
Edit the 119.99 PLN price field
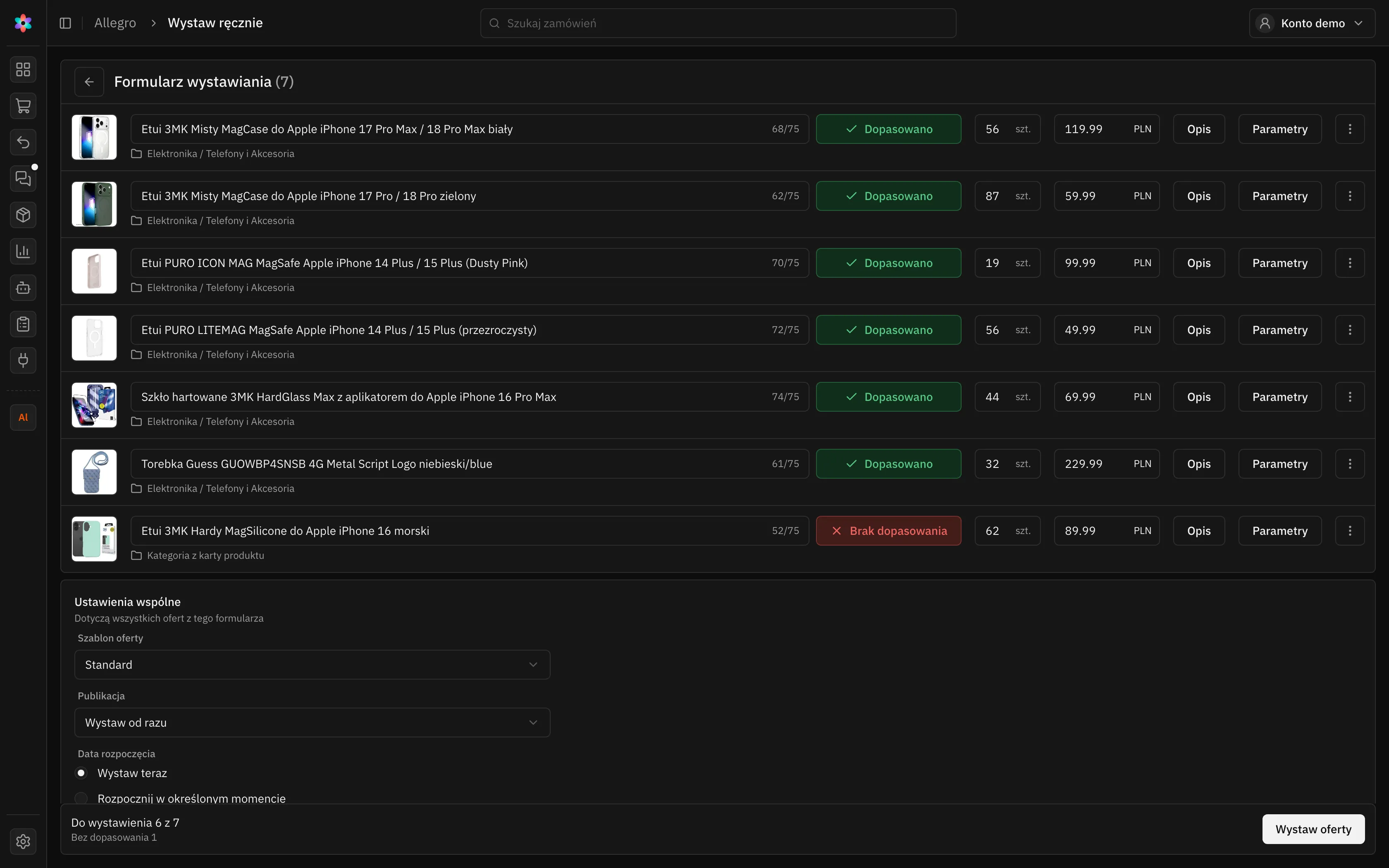[1107, 129]
